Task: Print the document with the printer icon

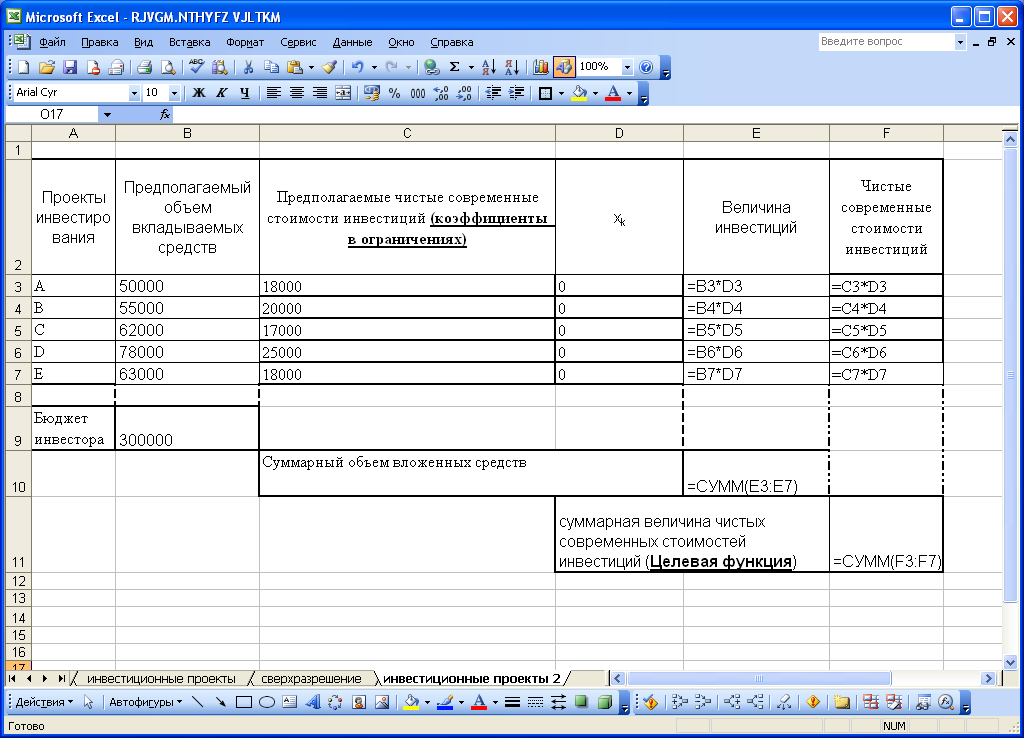Action: [144, 67]
